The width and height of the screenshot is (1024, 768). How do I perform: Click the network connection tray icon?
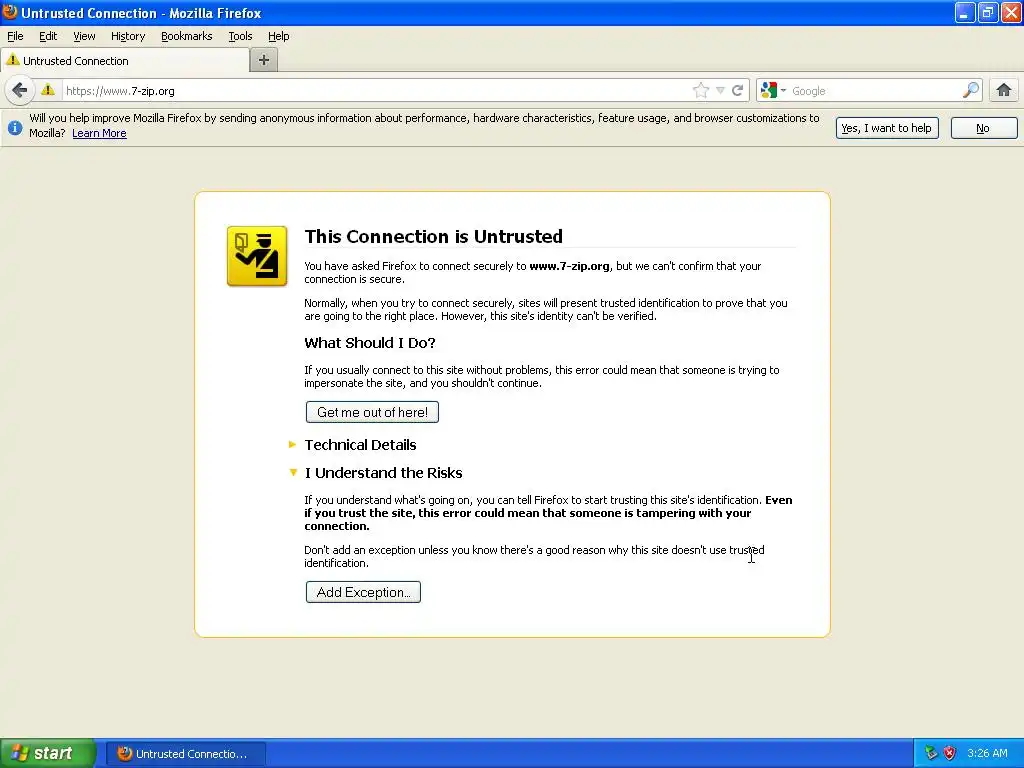point(931,753)
